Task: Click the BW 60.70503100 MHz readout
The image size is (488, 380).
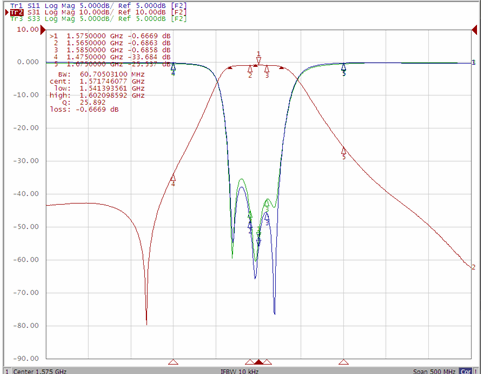Action: 101,74
